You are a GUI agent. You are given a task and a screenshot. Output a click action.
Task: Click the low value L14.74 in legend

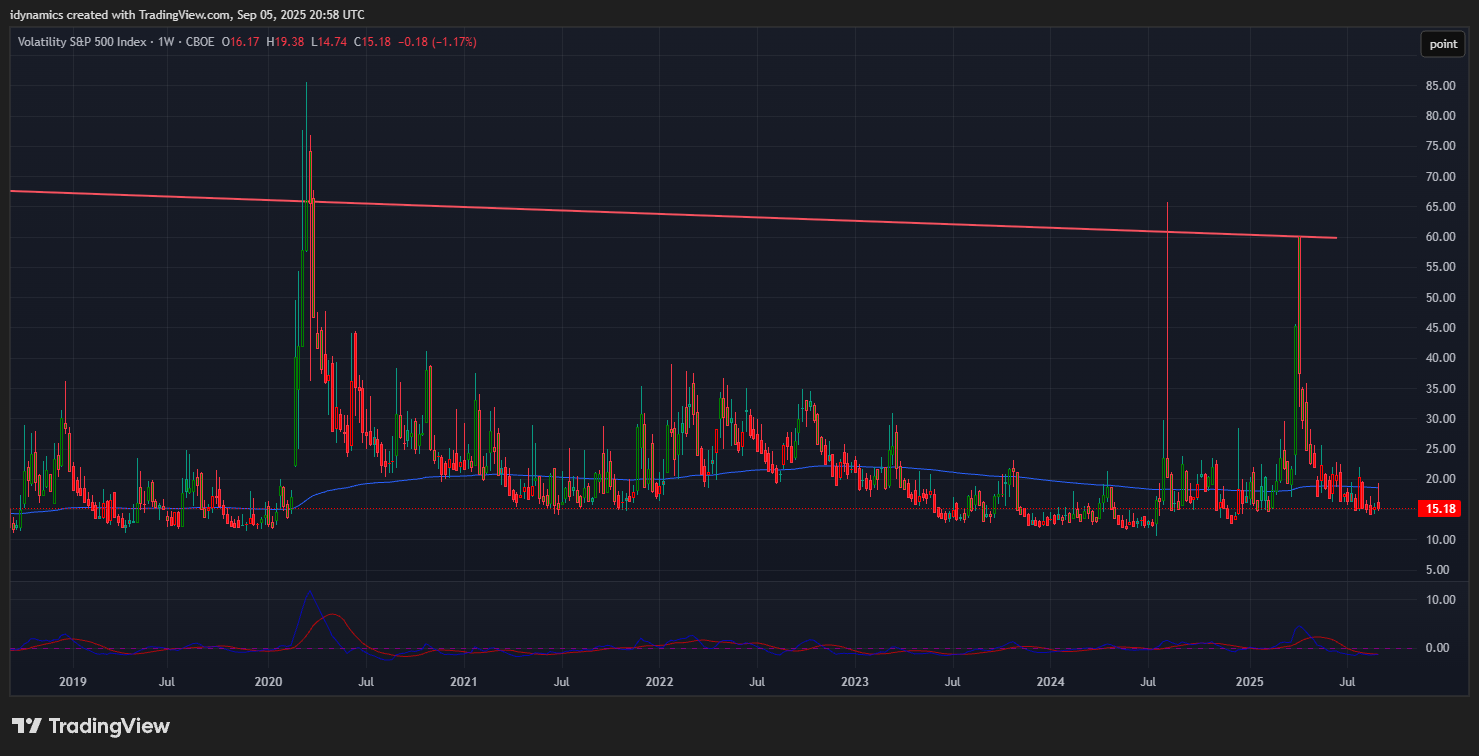pos(329,42)
